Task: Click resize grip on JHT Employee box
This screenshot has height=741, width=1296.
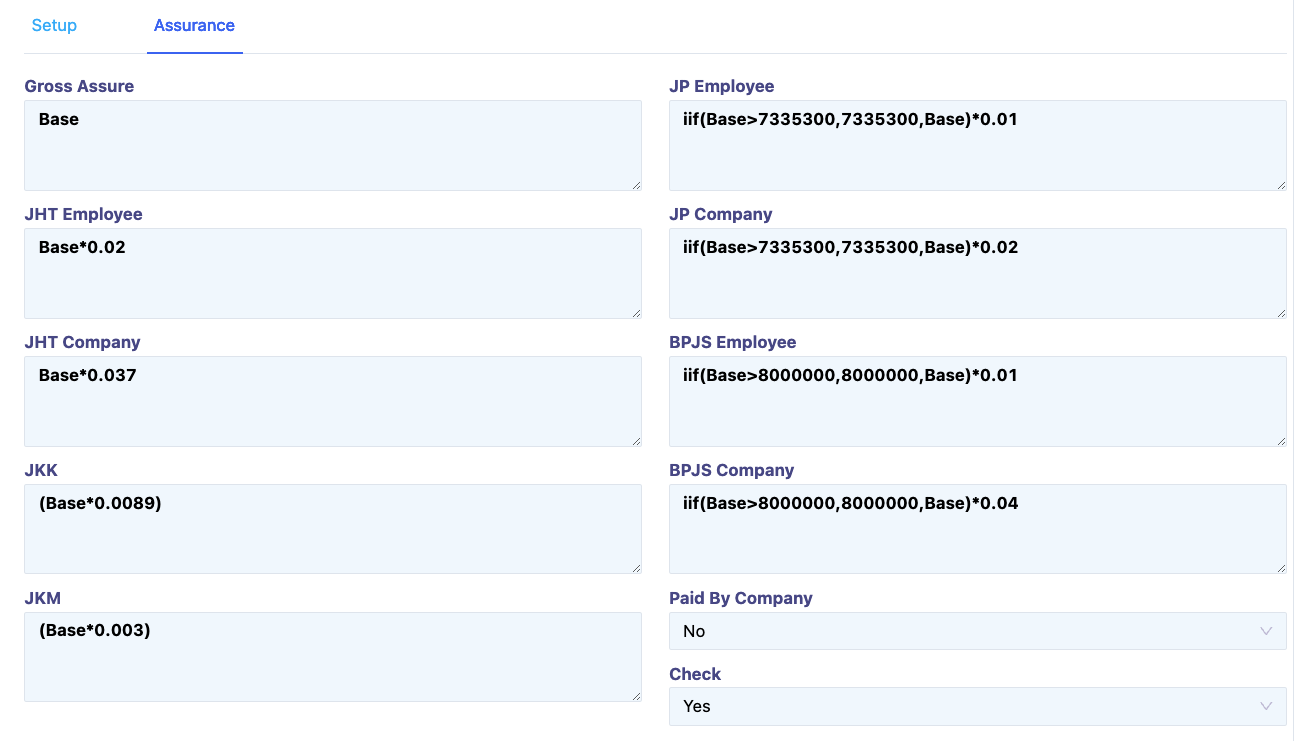Action: point(635,312)
